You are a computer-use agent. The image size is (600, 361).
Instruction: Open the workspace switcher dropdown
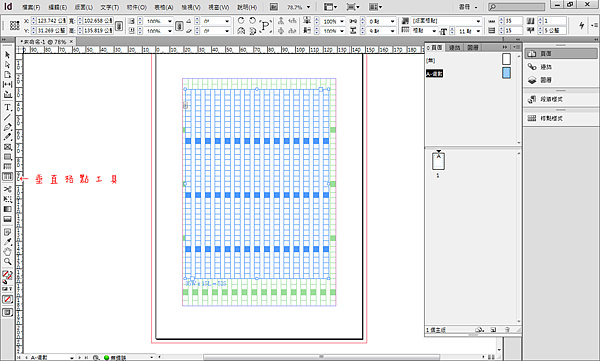pyautogui.click(x=469, y=7)
